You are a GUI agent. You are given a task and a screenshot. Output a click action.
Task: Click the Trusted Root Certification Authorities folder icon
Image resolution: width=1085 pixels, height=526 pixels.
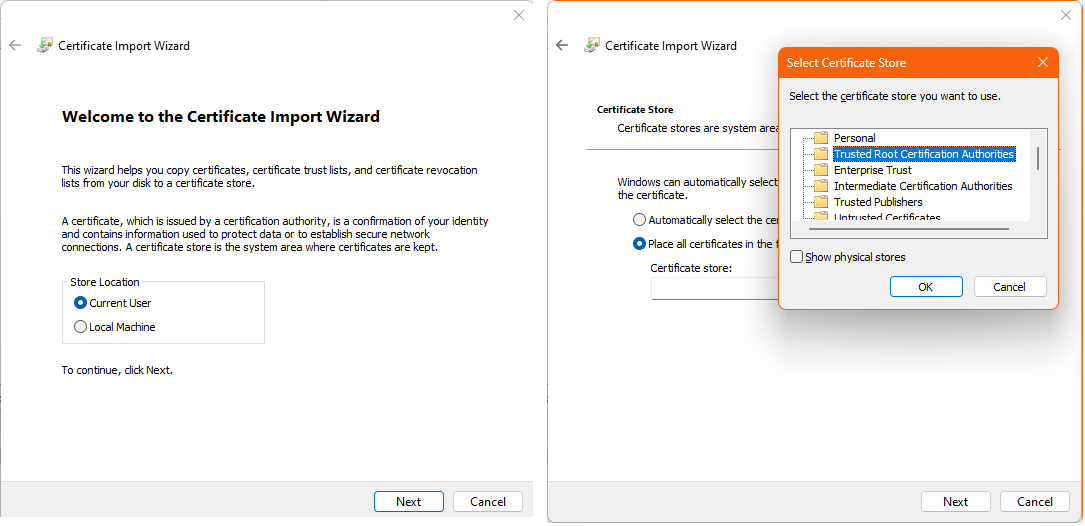click(x=821, y=154)
